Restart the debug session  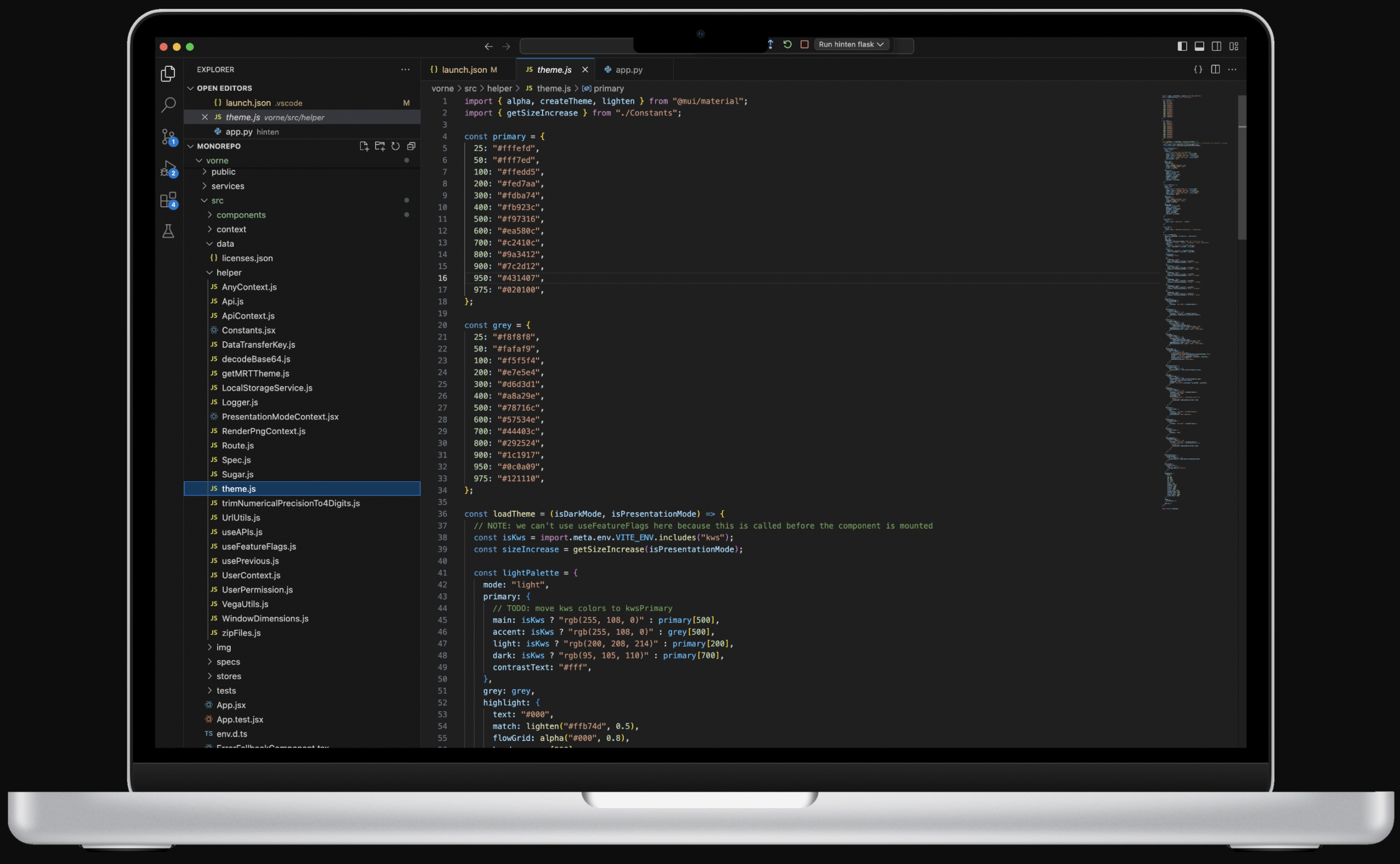tap(787, 45)
